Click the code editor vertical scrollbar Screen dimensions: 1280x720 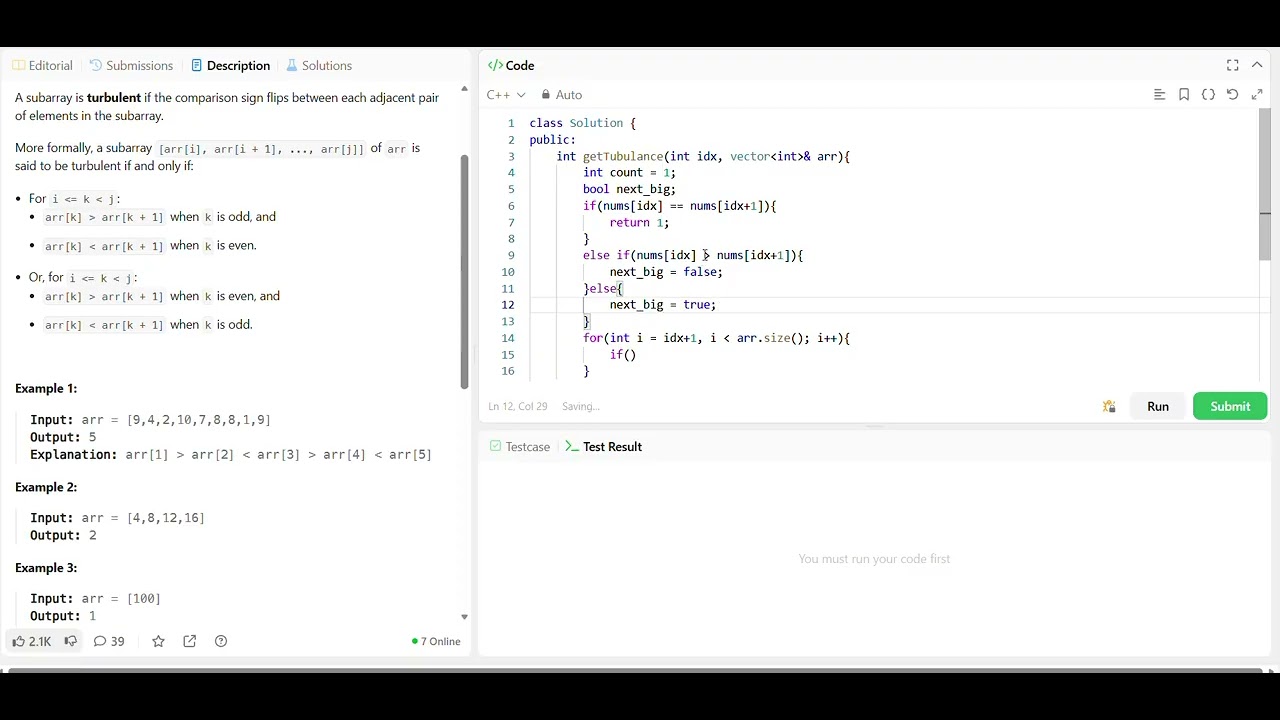click(x=1265, y=185)
